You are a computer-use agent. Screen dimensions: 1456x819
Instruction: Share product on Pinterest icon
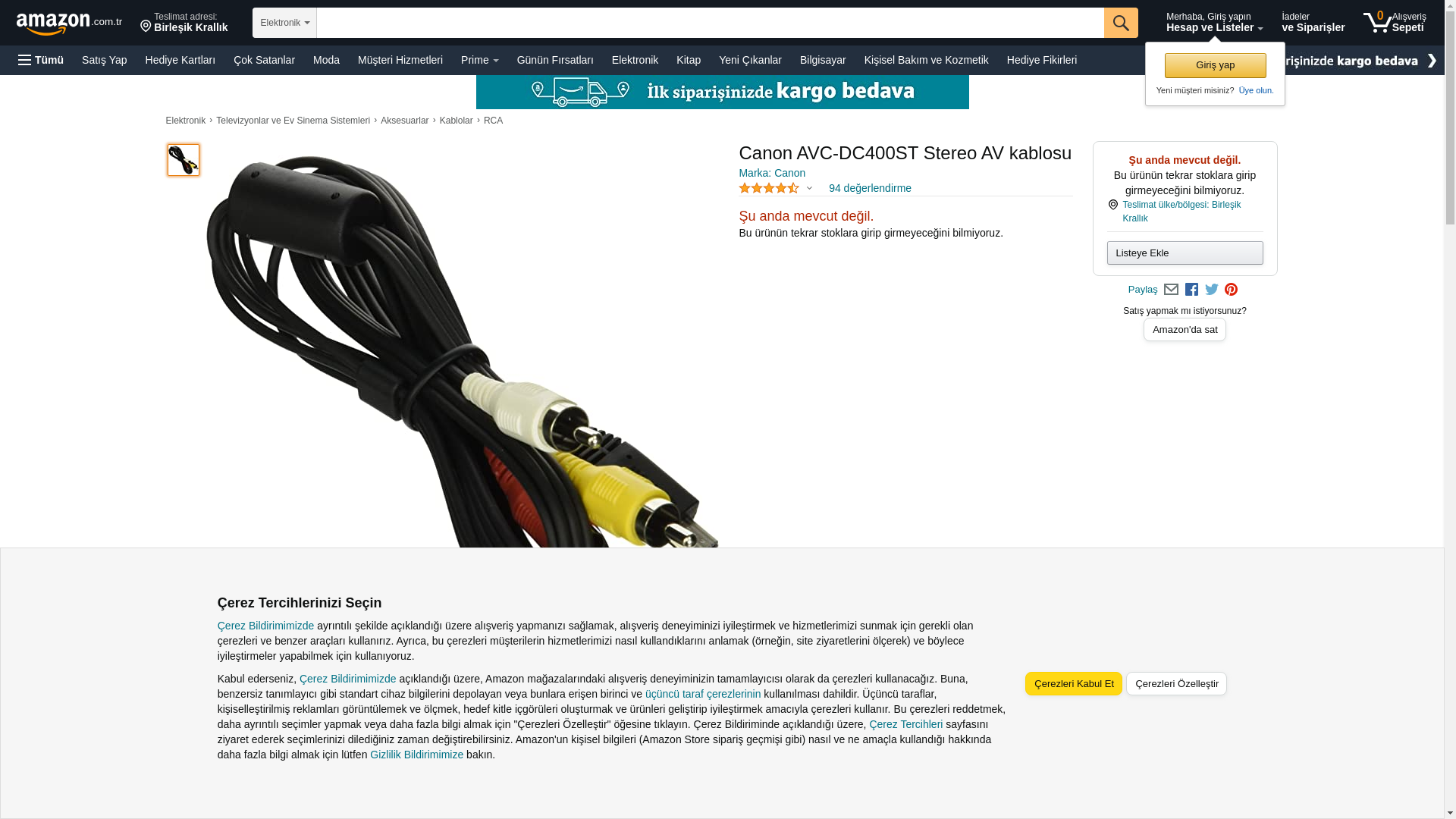coord(1232,290)
